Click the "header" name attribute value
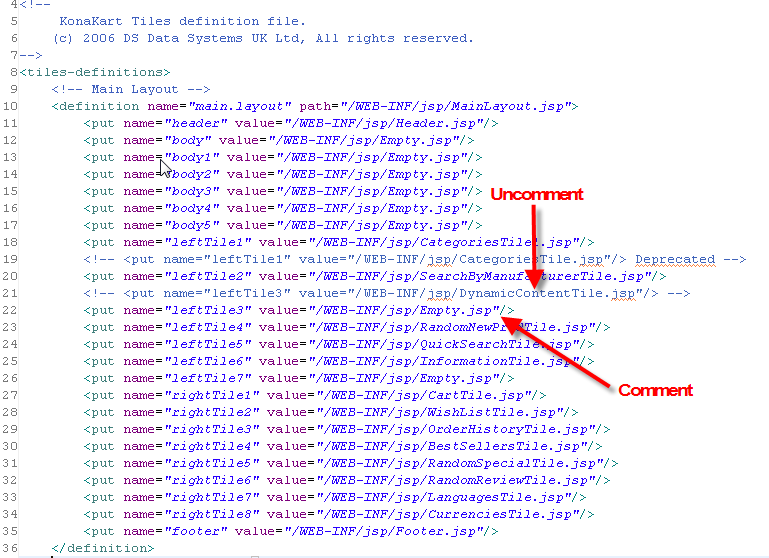 point(196,124)
